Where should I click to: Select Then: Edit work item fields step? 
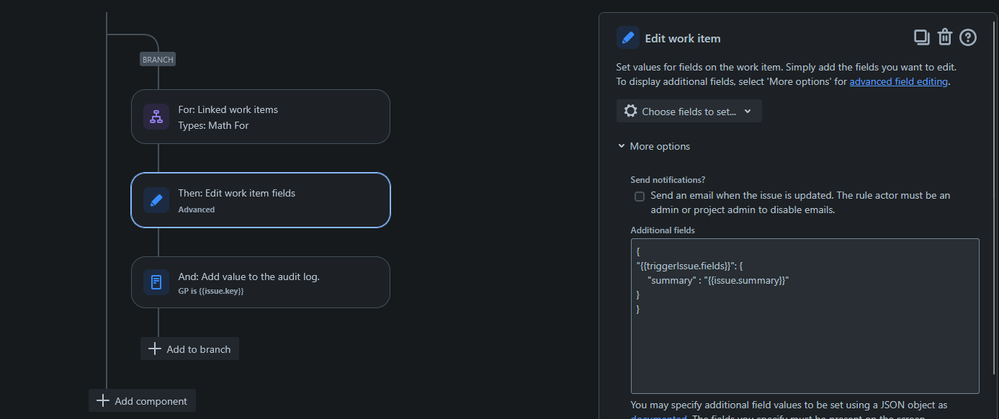click(261, 200)
